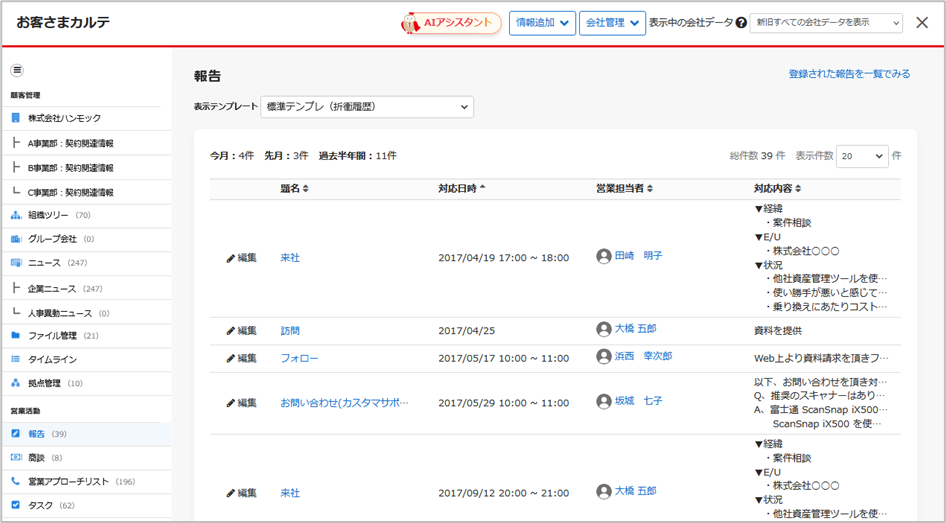The width and height of the screenshot is (946, 523).
Task: Open the AIアシスタント button
Action: tap(451, 23)
